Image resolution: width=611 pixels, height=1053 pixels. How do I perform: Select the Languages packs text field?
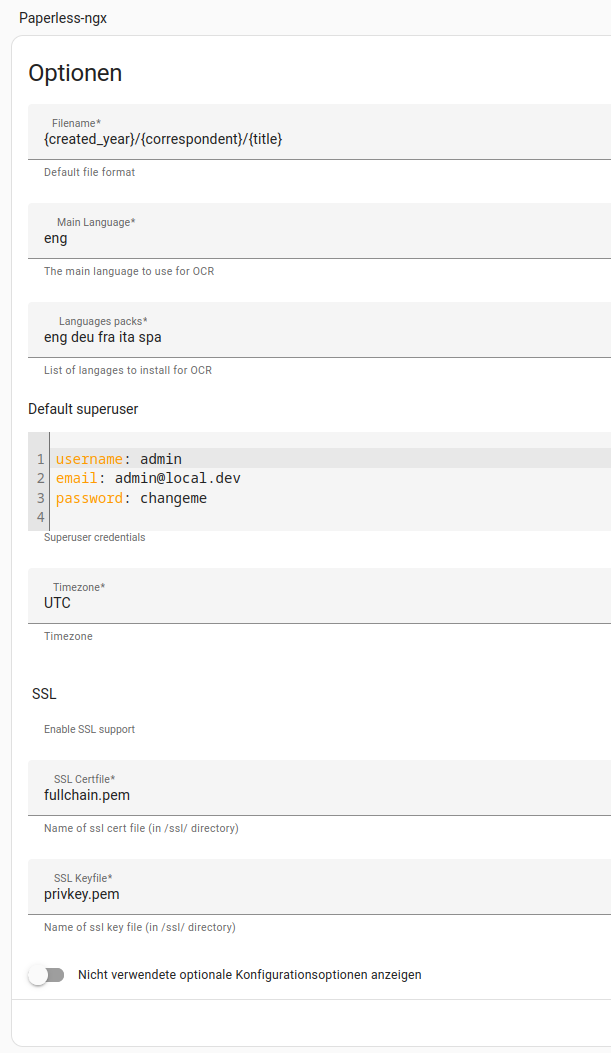point(320,330)
